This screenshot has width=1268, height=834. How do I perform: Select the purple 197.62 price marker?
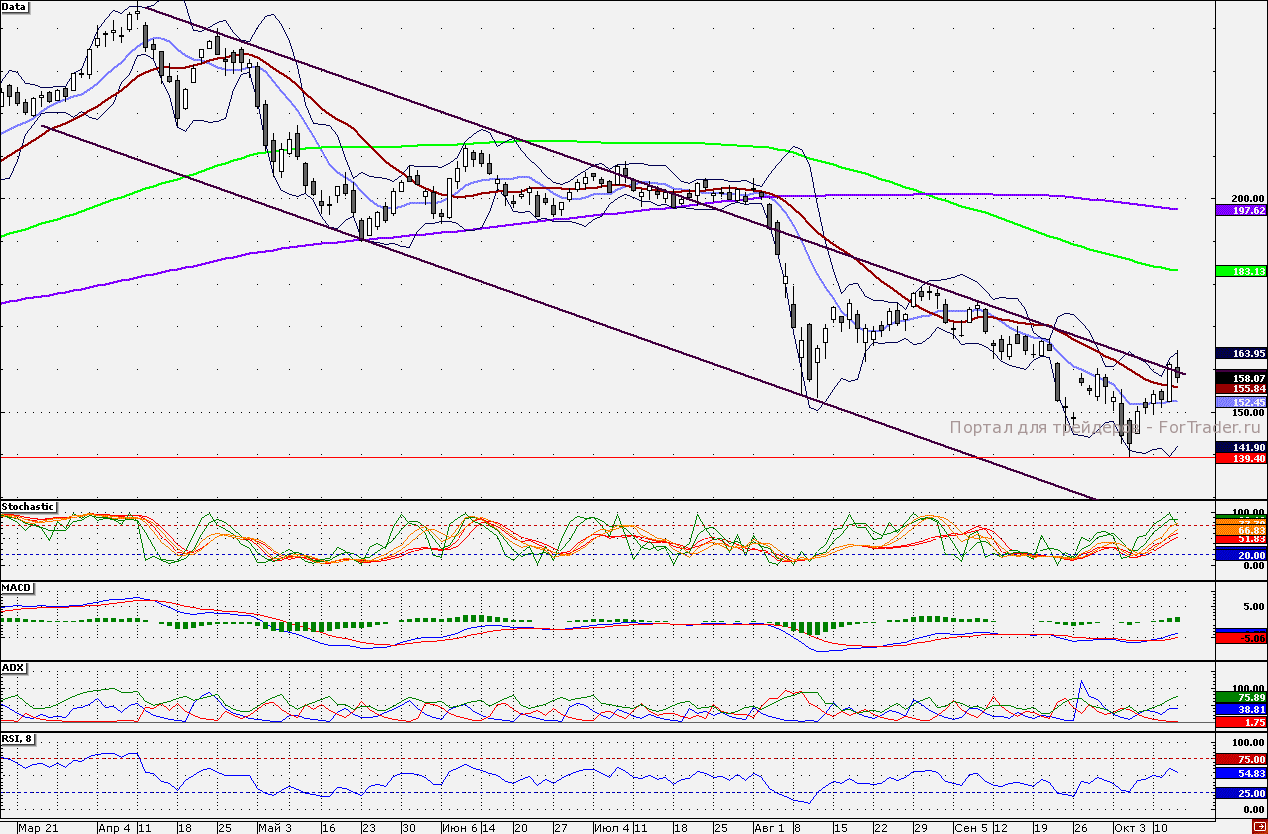1241,211
